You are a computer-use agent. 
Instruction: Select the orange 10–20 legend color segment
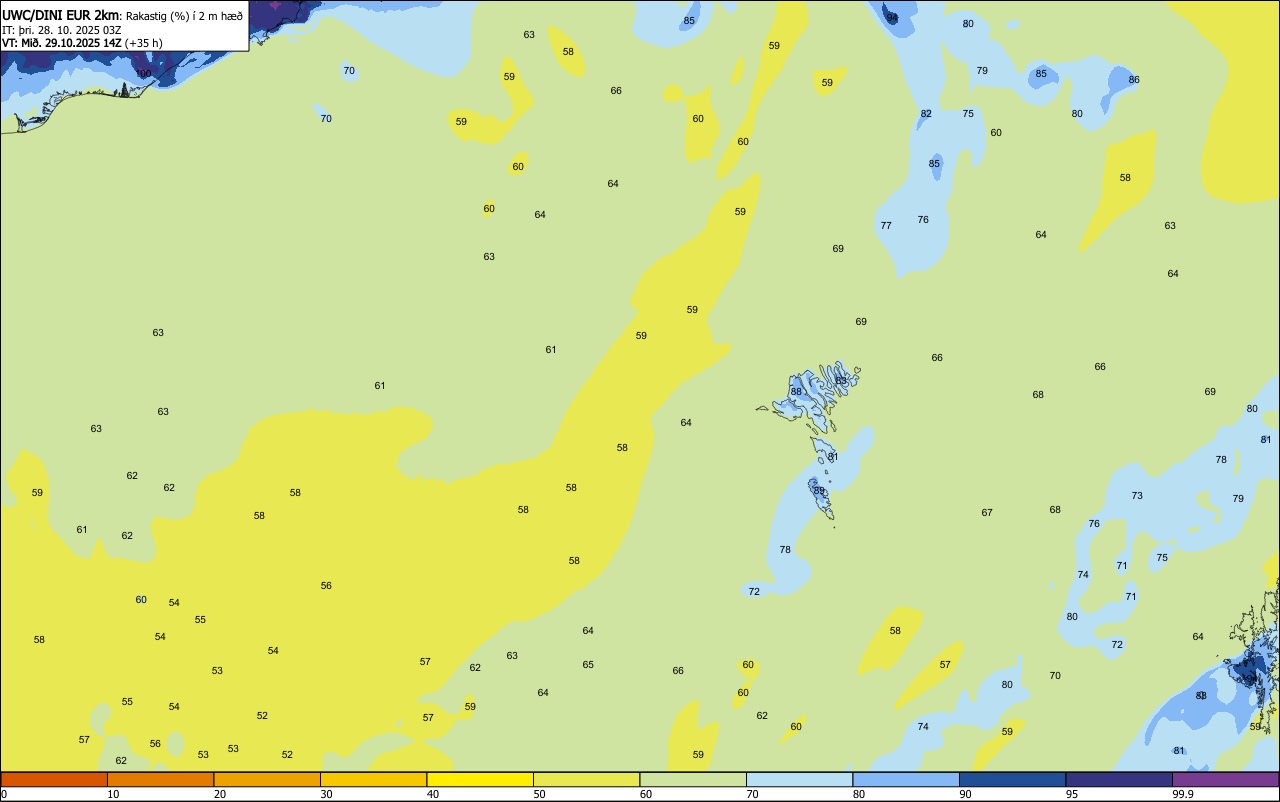point(161,779)
